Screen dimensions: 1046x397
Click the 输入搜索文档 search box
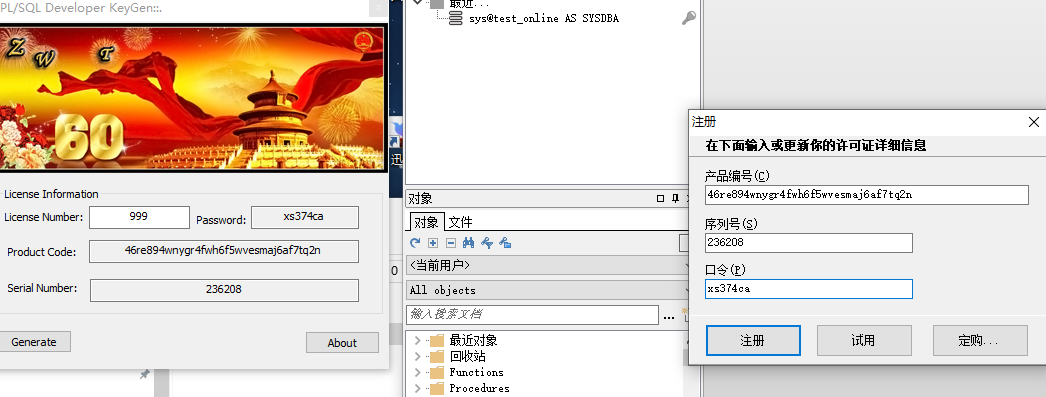pos(532,314)
